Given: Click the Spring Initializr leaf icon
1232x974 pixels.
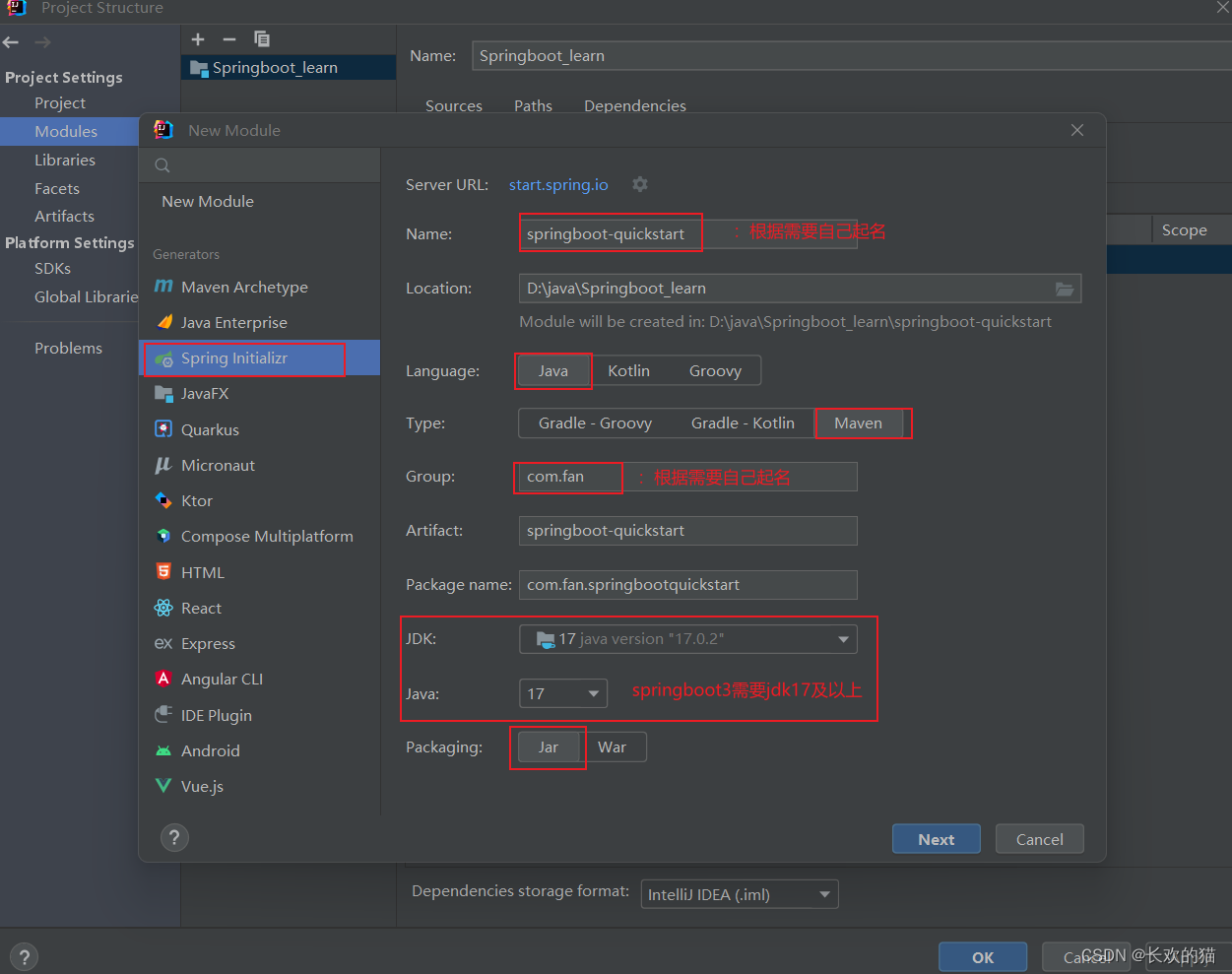Looking at the screenshot, I should (163, 358).
